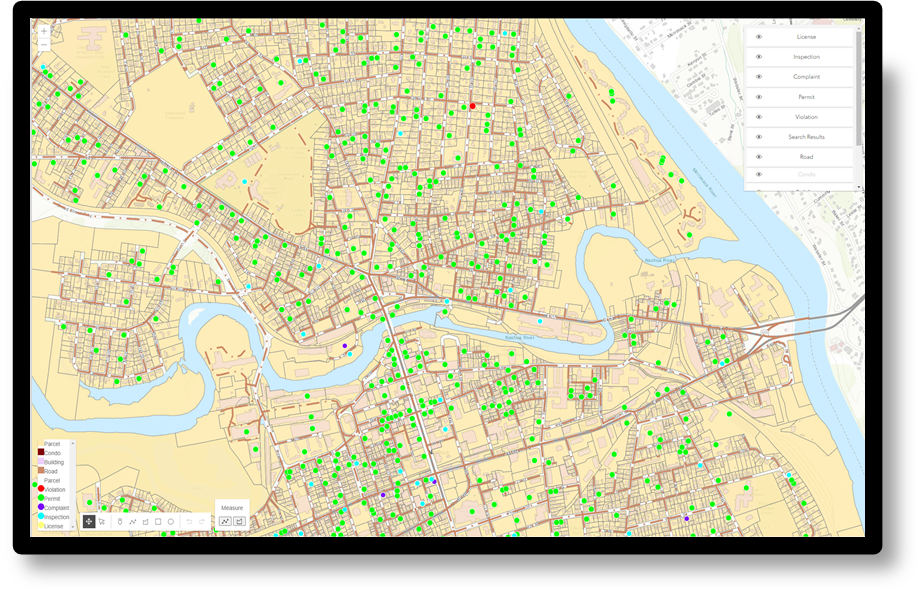Select the draw polyline tool in sketch toolbar
Viewport: 923px width, 595px height.
(x=132, y=521)
